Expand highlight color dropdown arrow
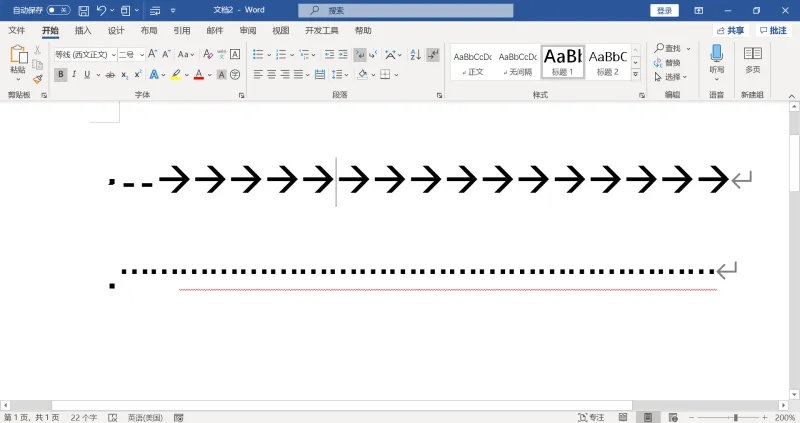The width and height of the screenshot is (800, 423). click(187, 75)
